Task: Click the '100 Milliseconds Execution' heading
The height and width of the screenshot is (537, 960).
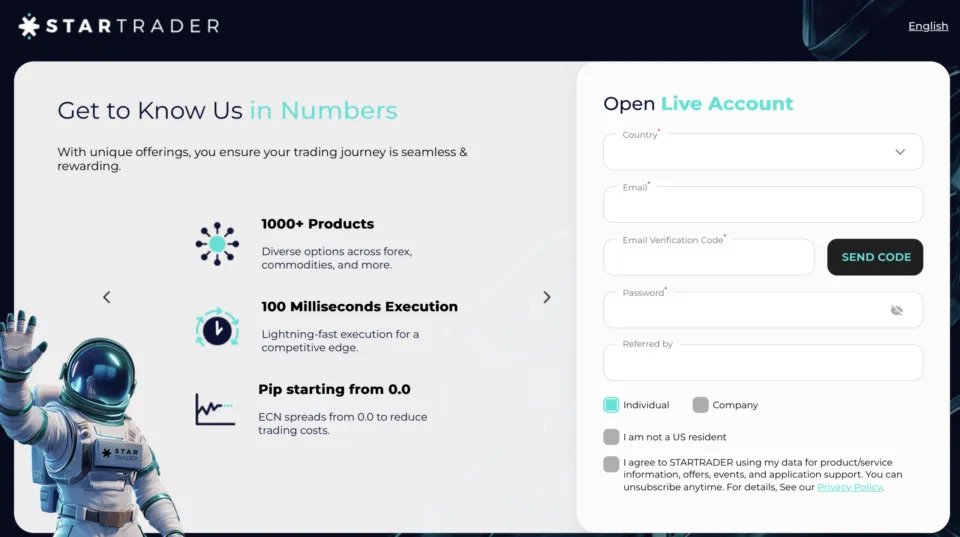Action: point(359,306)
